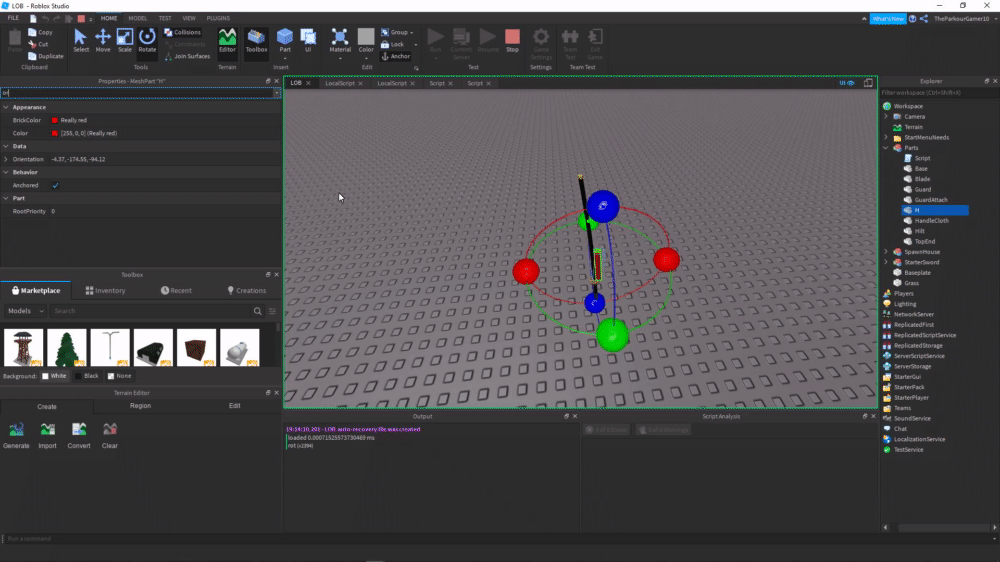
Task: Switch to the PLUGINS ribbon tab
Action: (x=218, y=18)
